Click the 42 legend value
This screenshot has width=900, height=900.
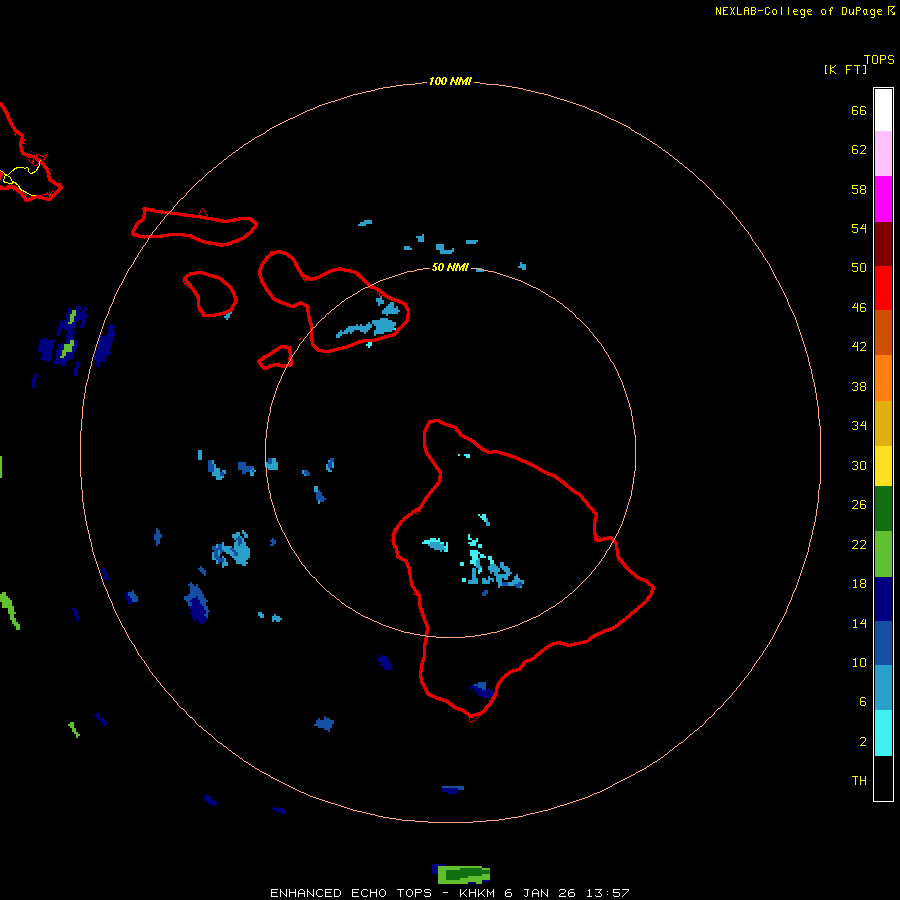[859, 347]
